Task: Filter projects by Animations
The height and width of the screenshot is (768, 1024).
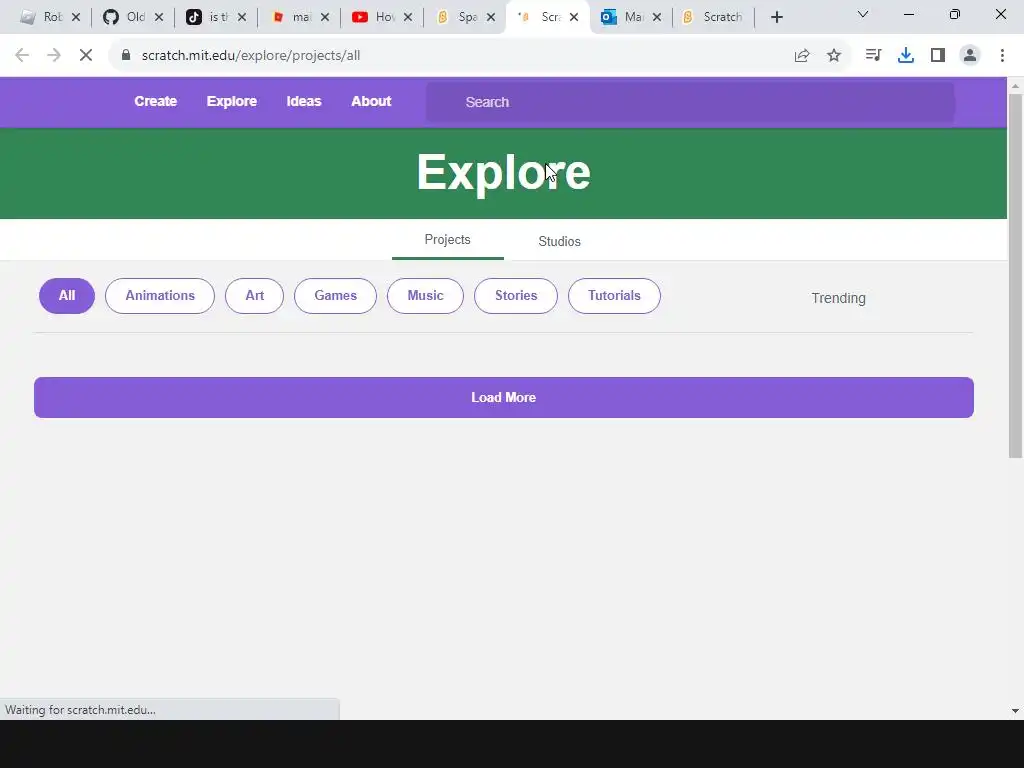Action: click(x=160, y=295)
